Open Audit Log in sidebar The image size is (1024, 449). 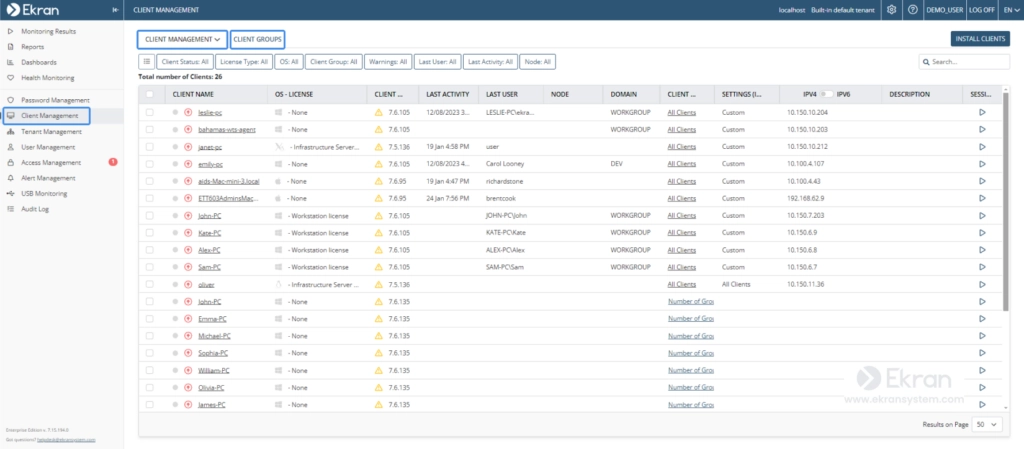(x=35, y=209)
